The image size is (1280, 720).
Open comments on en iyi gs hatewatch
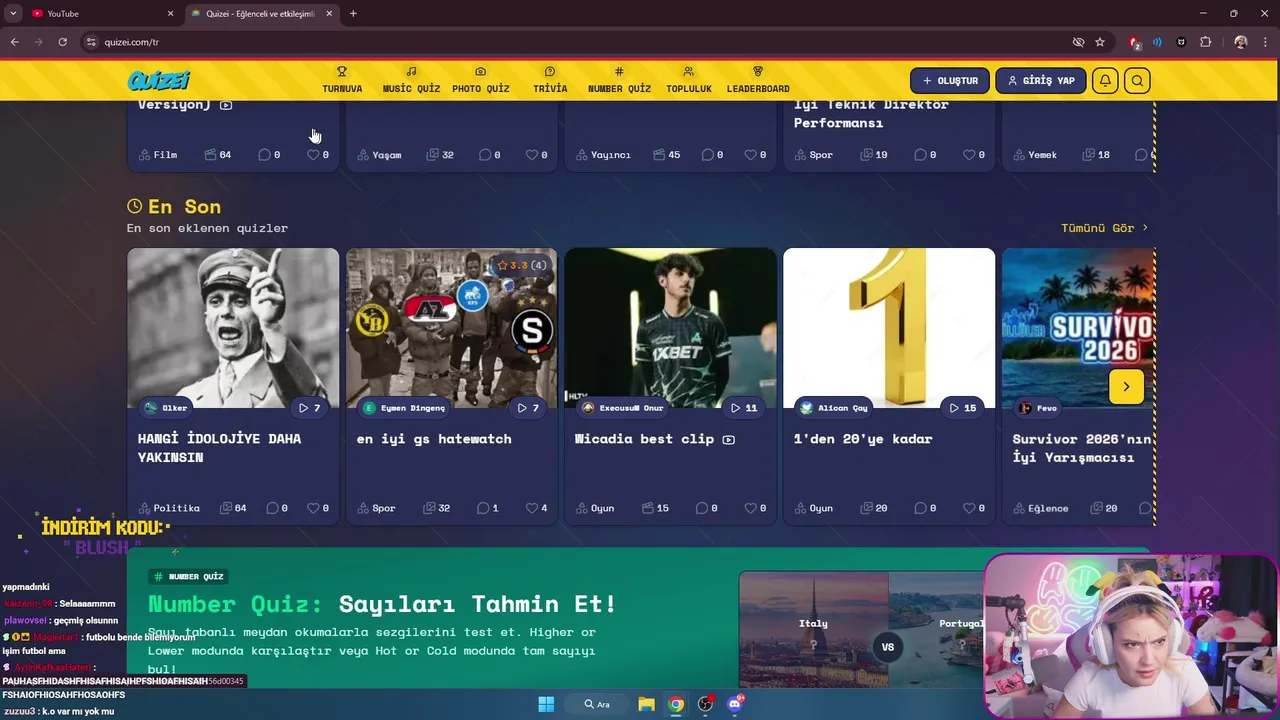click(x=488, y=508)
